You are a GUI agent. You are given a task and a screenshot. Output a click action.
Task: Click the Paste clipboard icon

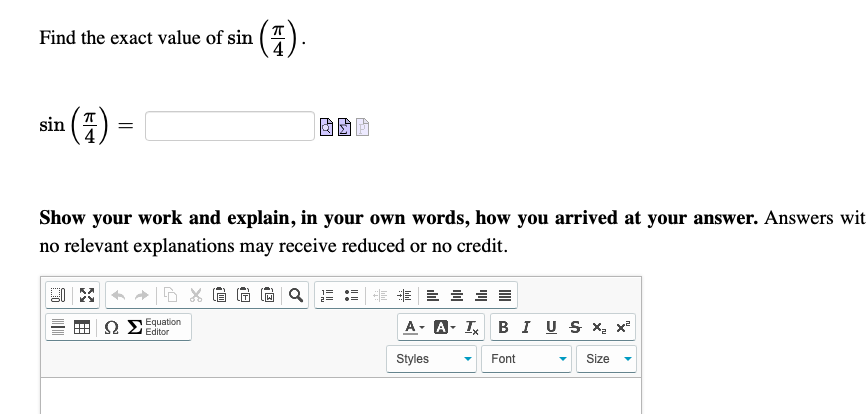219,295
